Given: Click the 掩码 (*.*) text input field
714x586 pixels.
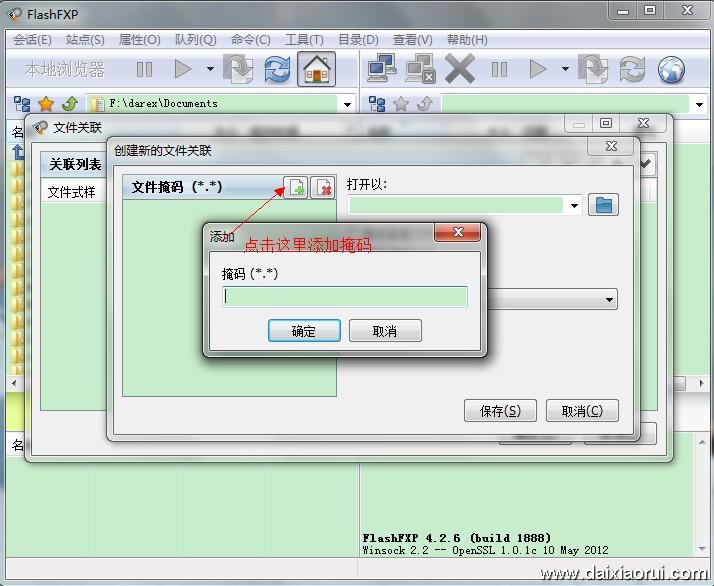Looking at the screenshot, I should click(345, 297).
